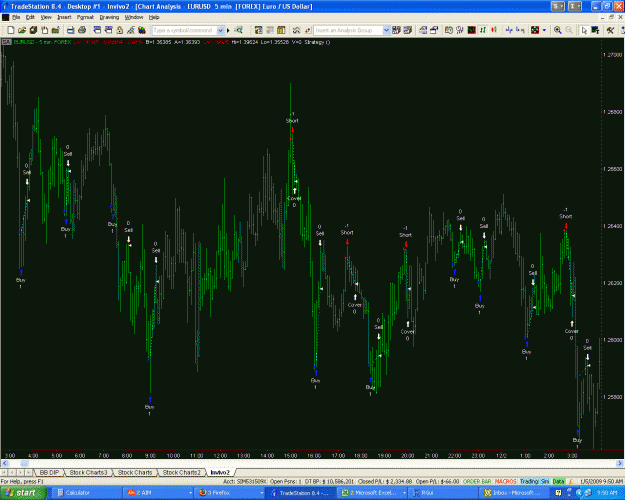Click the EasyLanguage pencil edit icon
625x500 pixels.
[131, 30]
